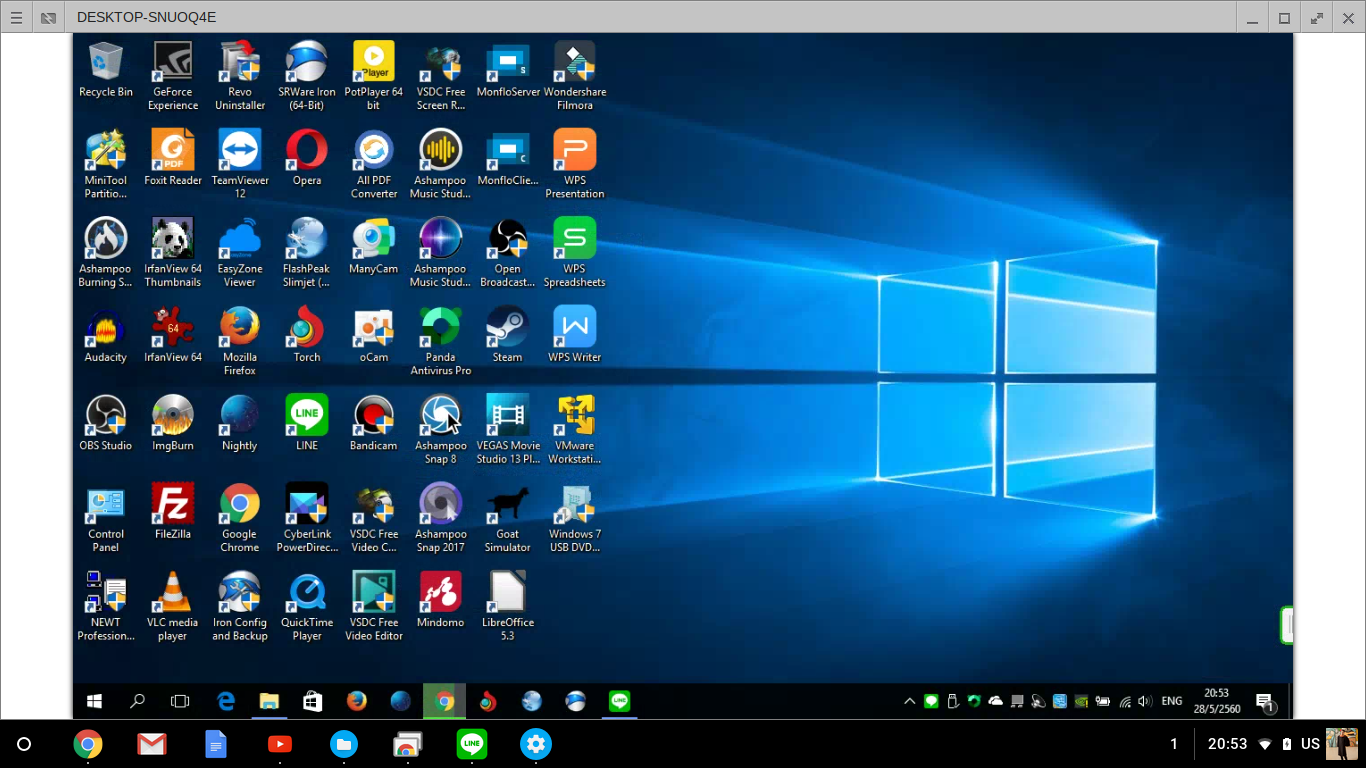Open File Explorer on Windows taskbar

269,702
